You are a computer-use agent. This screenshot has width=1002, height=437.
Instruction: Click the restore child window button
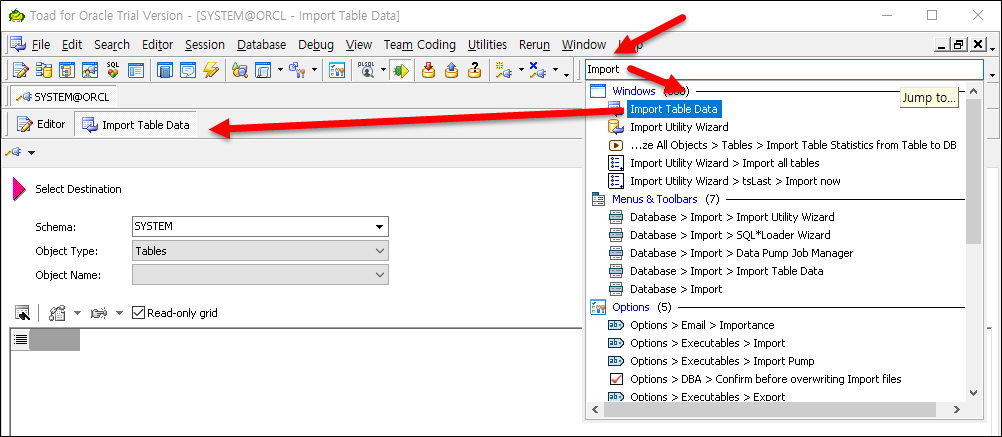point(959,45)
